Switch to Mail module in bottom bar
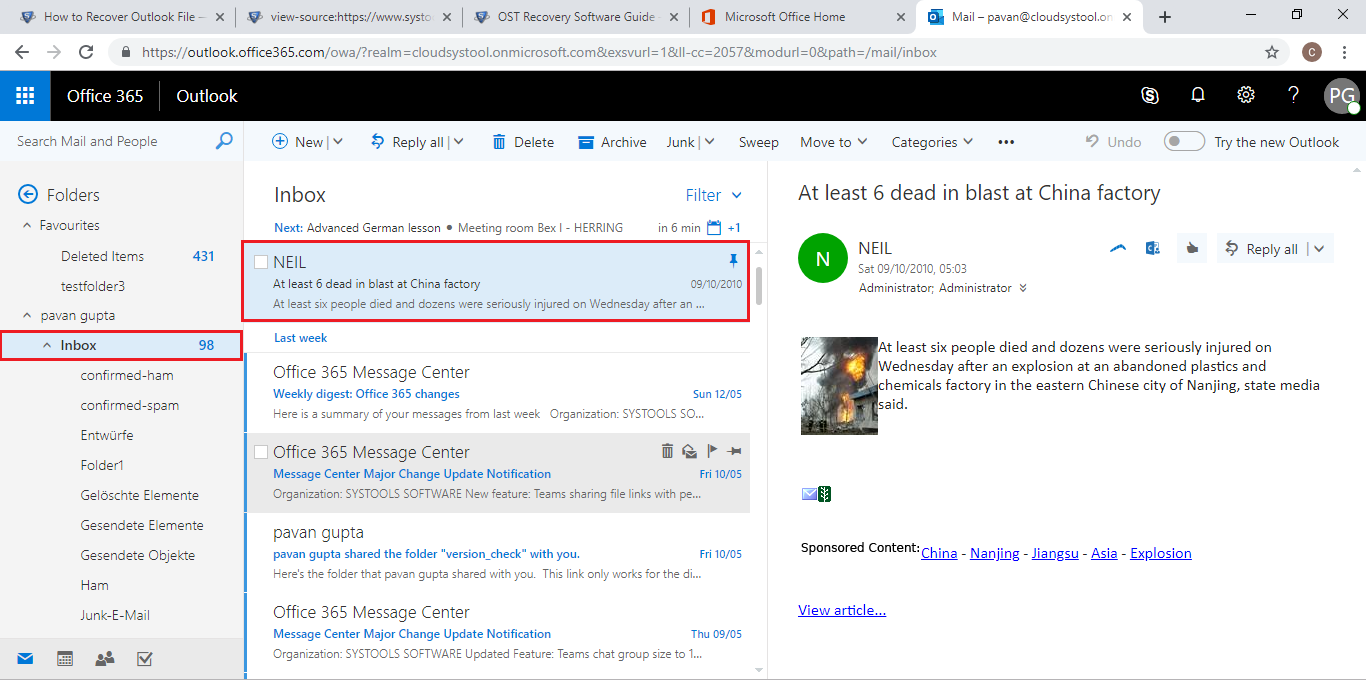This screenshot has height=681, width=1366. click(x=25, y=658)
